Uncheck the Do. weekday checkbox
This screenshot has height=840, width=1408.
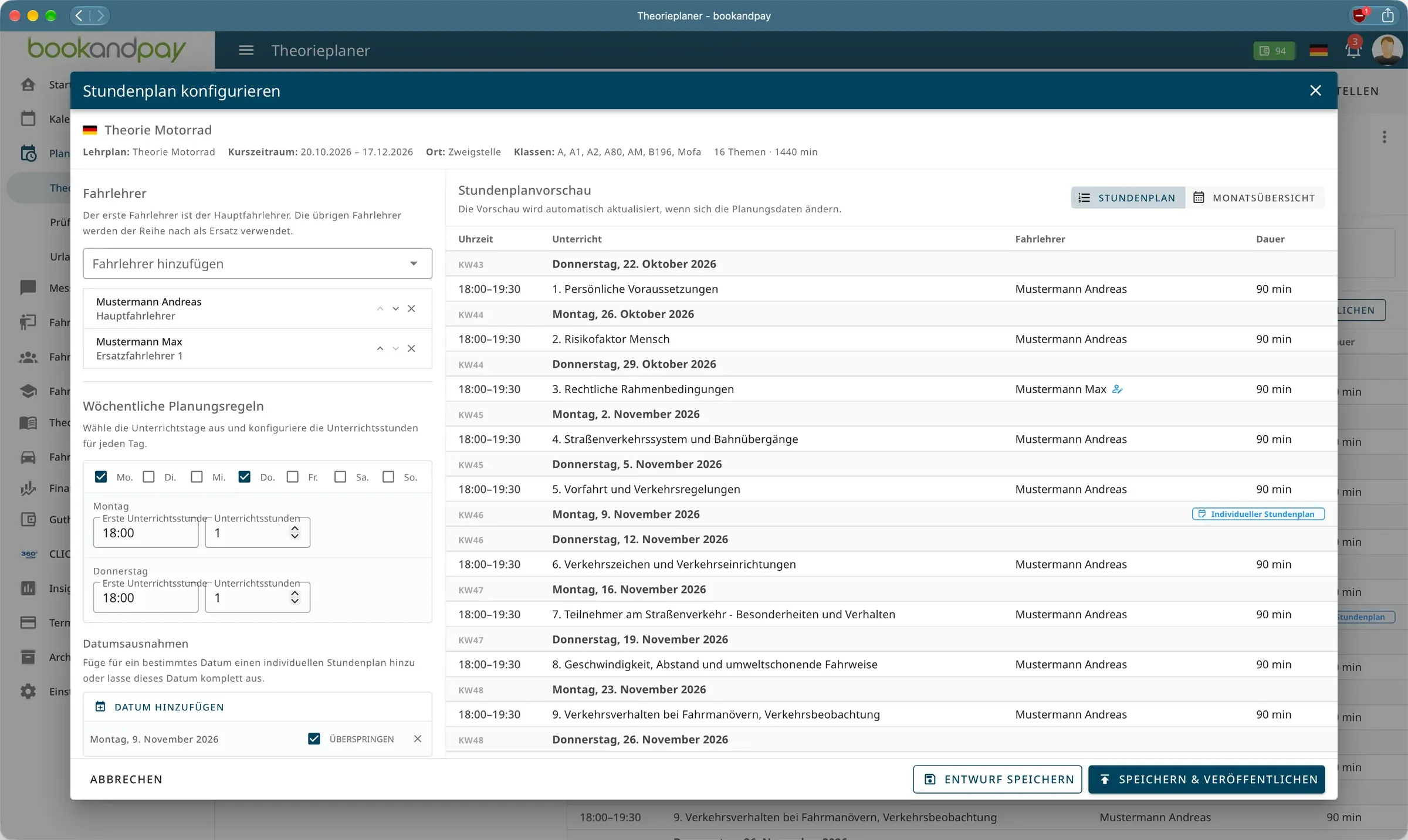(x=245, y=477)
